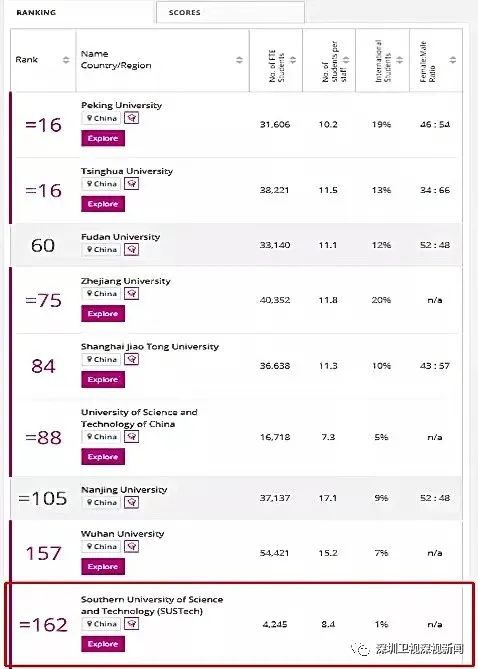Open Explore button for Peking University
Image resolution: width=478 pixels, height=669 pixels.
(103, 138)
